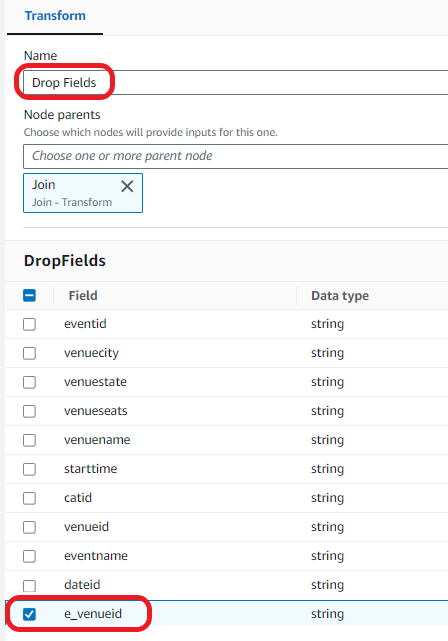Check the eventname field checkbox
This screenshot has width=448, height=641.
[29, 556]
